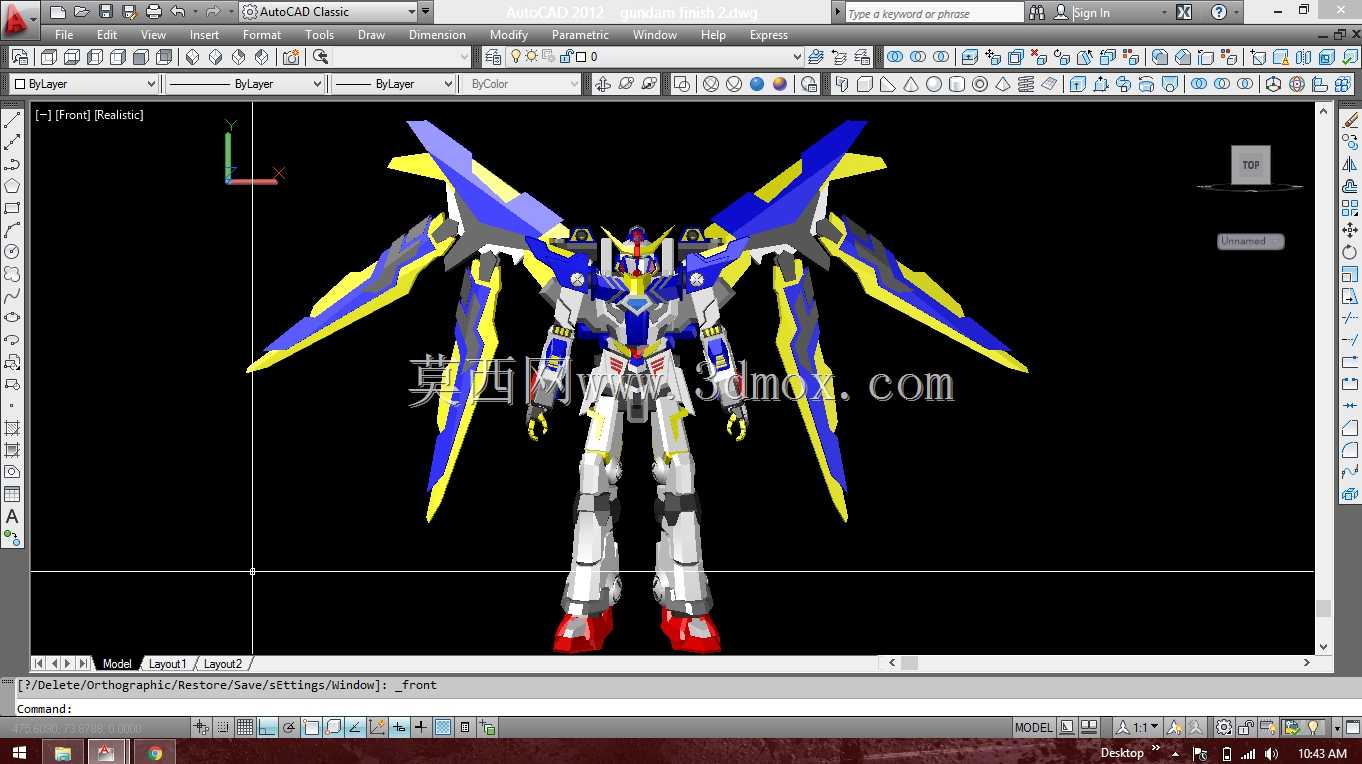Image resolution: width=1362 pixels, height=764 pixels.
Task: Click the Create Camera icon
Action: pyautogui.click(x=291, y=57)
